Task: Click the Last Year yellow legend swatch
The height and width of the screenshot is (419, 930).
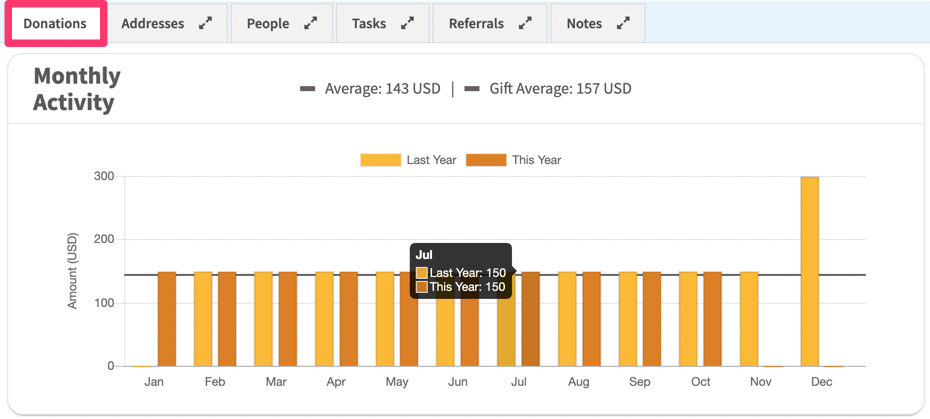Action: 380,160
